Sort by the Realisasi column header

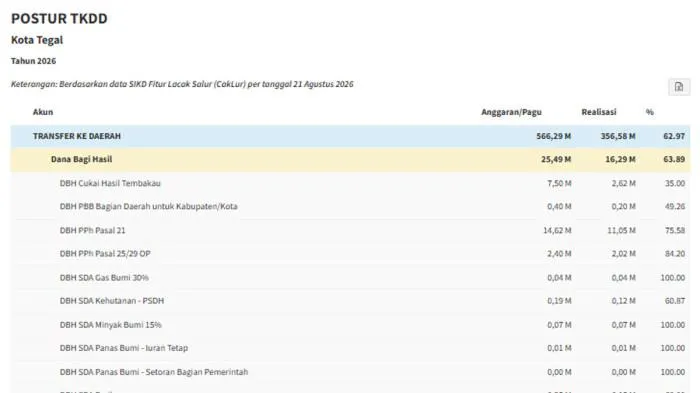(x=599, y=112)
